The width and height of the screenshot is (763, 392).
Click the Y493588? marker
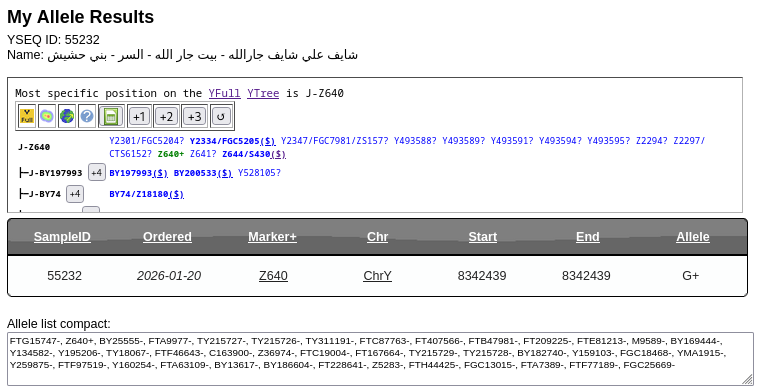coord(415,141)
